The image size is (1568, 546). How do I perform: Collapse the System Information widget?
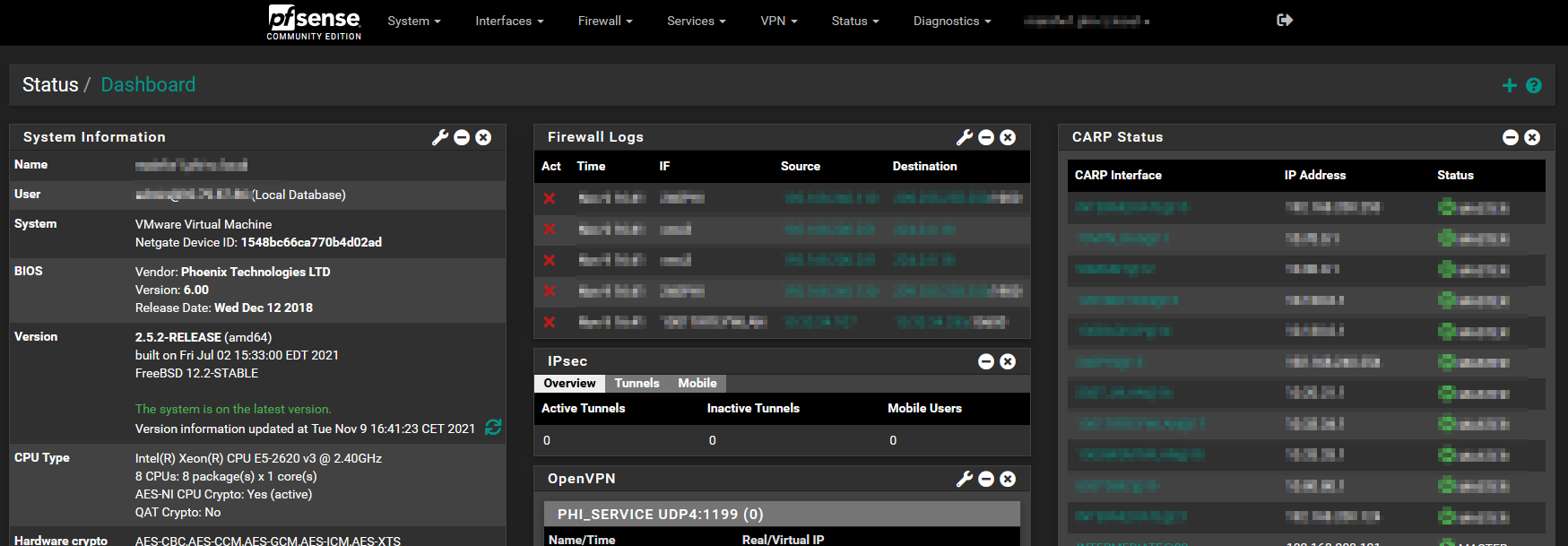pyautogui.click(x=462, y=137)
